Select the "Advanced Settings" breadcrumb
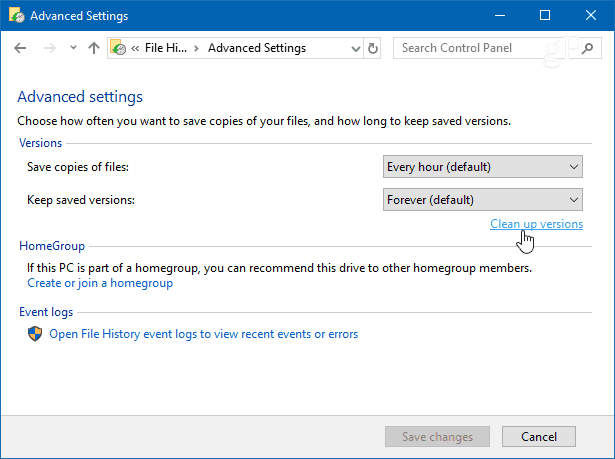The image size is (615, 459). pos(256,48)
